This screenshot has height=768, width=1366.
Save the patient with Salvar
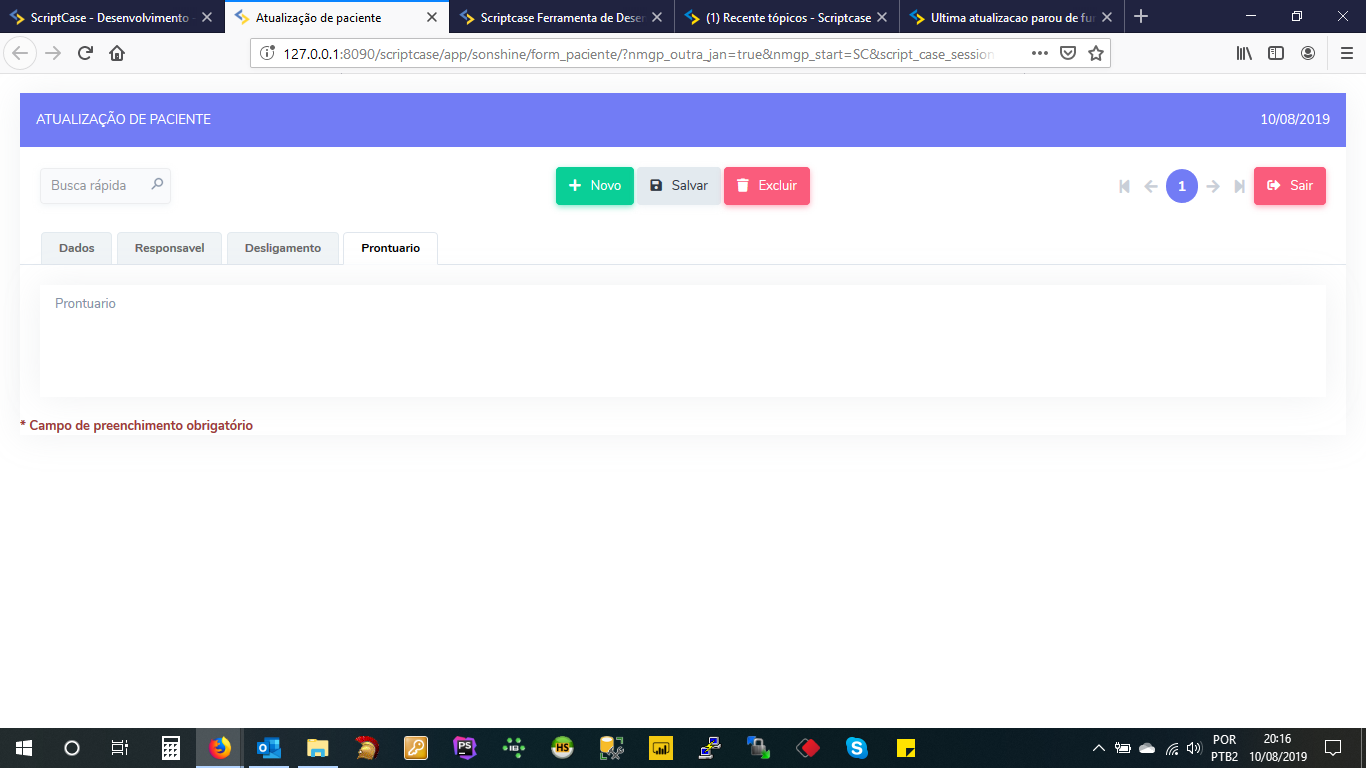click(678, 186)
